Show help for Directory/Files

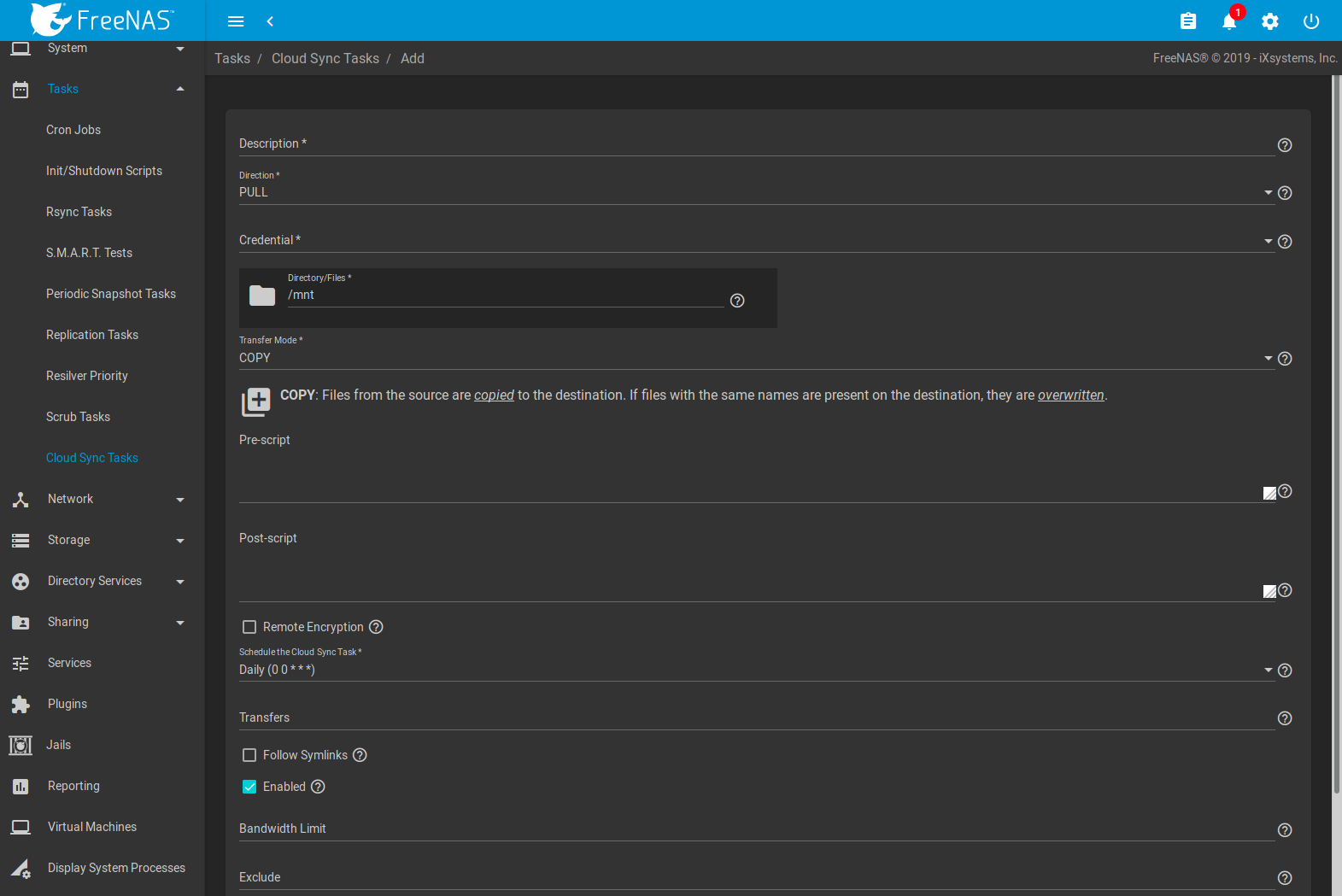[x=737, y=301]
